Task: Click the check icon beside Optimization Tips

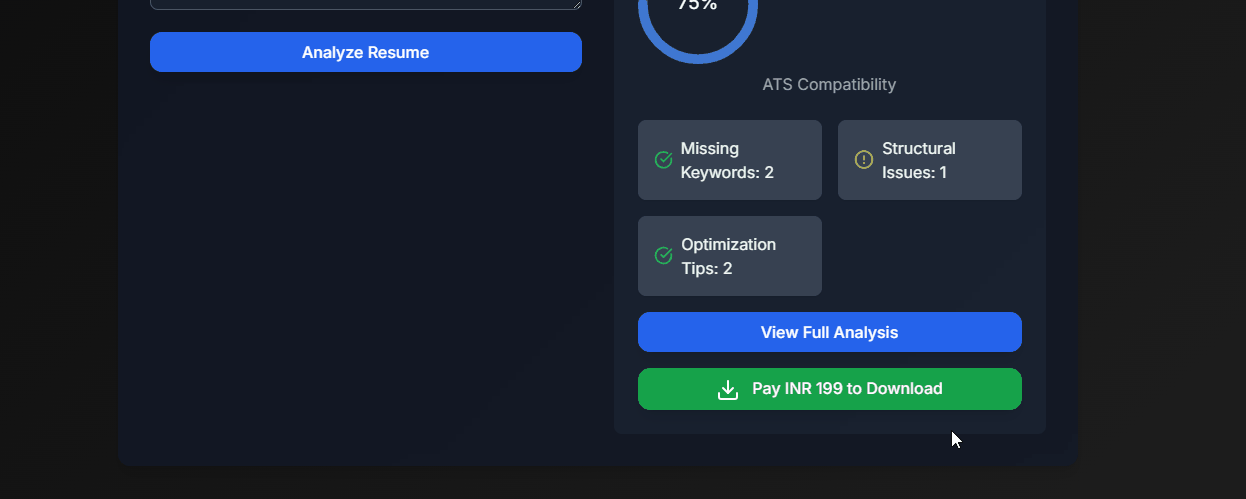Action: tap(663, 256)
